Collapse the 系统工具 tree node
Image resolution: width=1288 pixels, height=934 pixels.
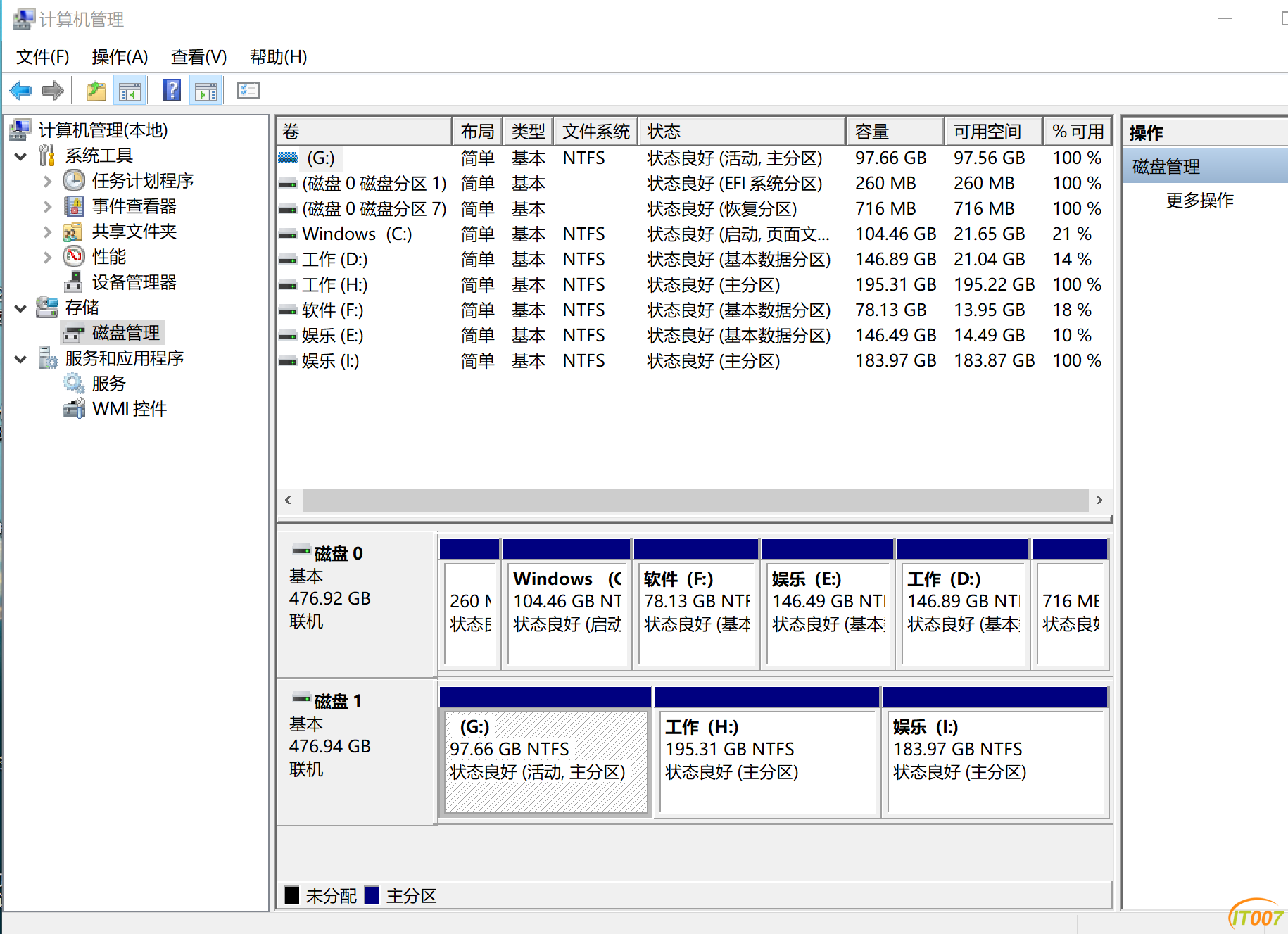tap(21, 156)
